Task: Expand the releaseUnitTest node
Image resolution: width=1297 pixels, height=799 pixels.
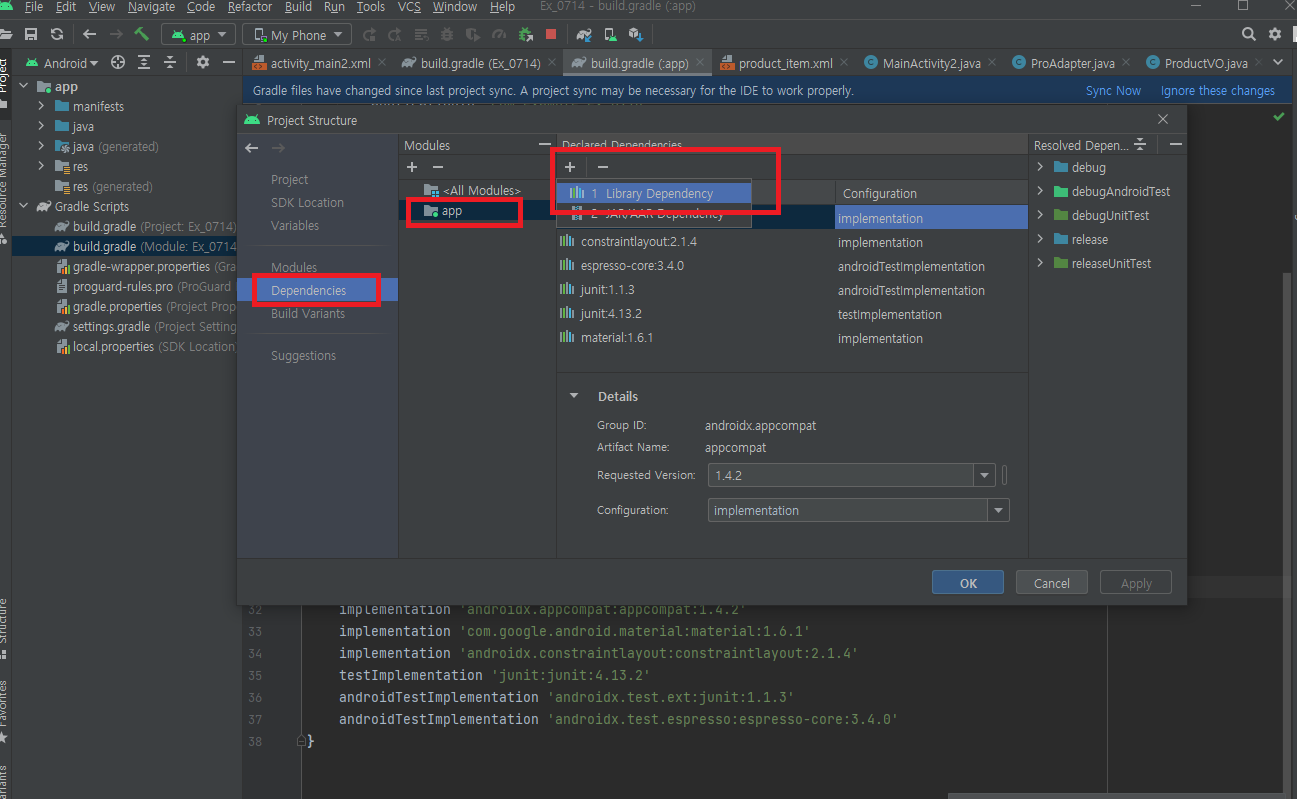Action: [x=1040, y=263]
